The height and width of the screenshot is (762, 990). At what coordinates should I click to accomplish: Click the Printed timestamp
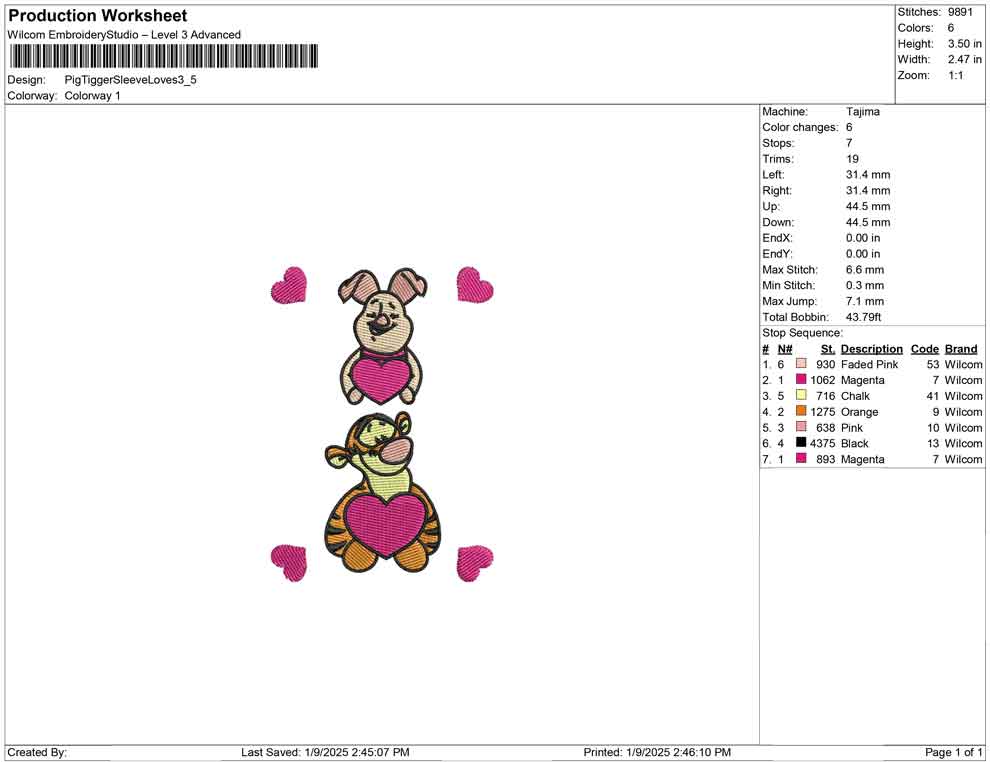(657, 752)
